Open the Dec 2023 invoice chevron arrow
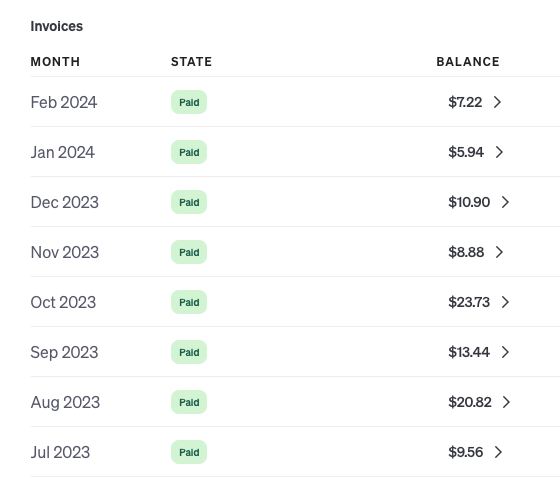Viewport: 560px width, 487px height. click(505, 202)
